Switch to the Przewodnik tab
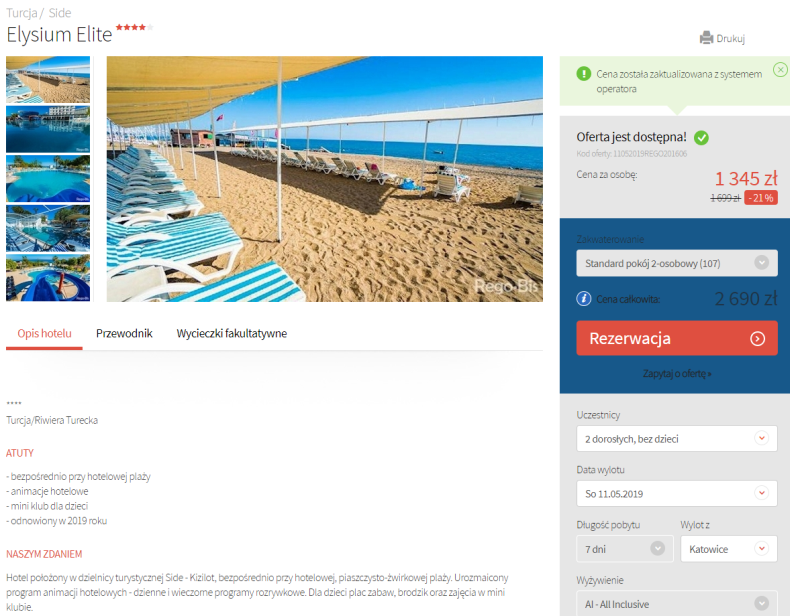 [x=124, y=333]
